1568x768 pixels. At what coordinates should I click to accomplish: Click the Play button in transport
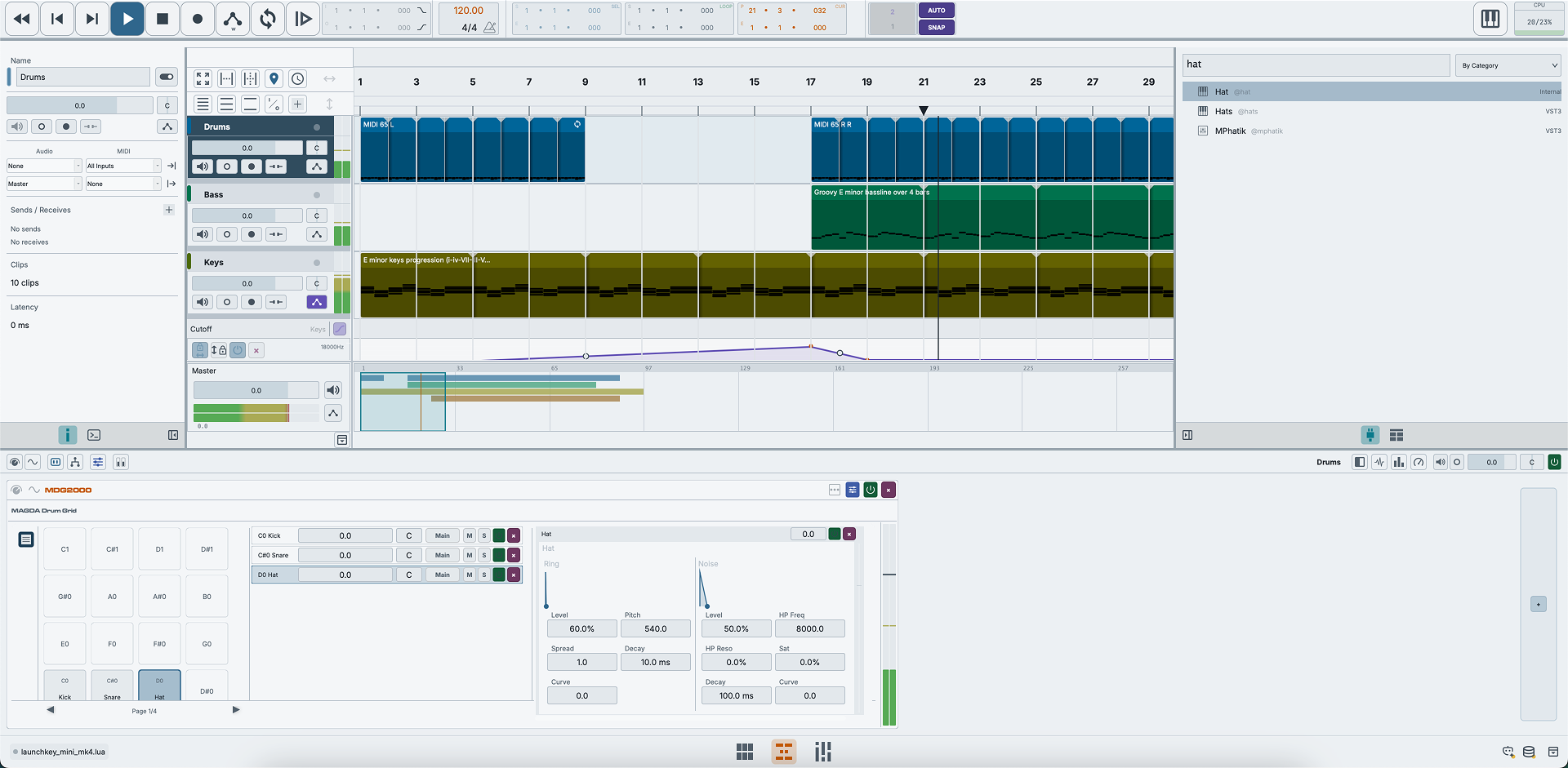[127, 19]
